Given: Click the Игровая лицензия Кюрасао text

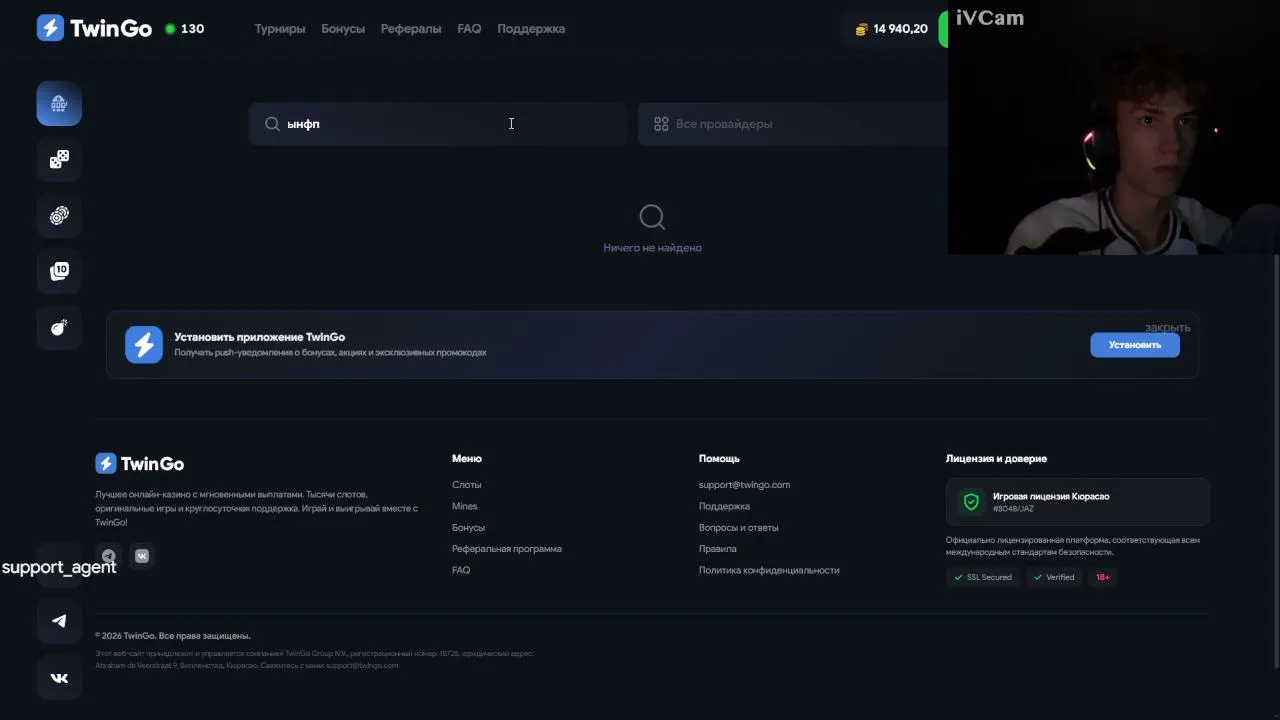Looking at the screenshot, I should [1051, 496].
